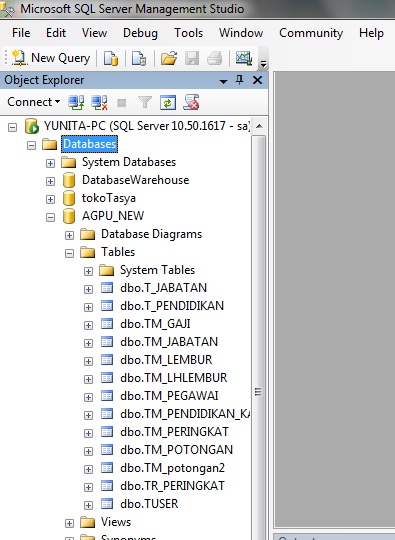395x540 pixels.
Task: Select the dbo.TM_PERINGKAT table
Action: click(x=174, y=432)
